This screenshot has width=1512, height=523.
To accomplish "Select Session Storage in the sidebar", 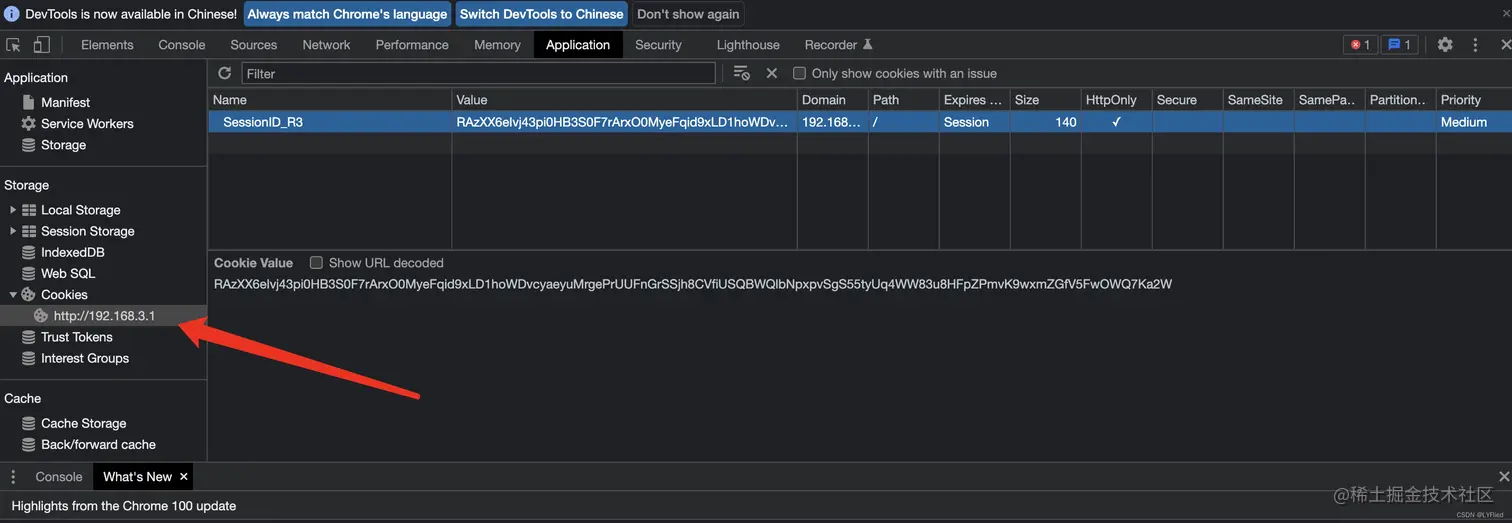I will 87,231.
